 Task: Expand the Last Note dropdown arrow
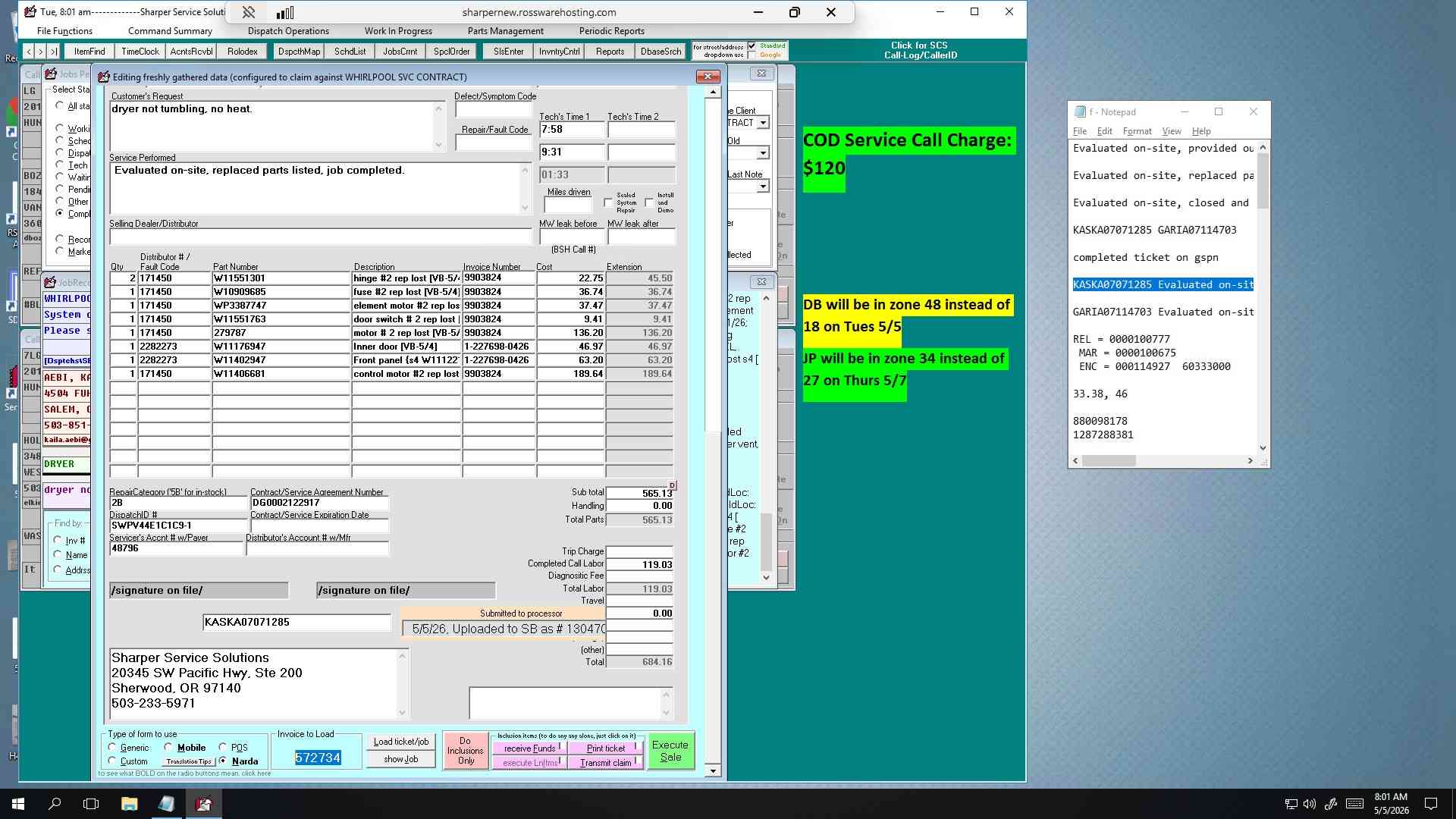point(763,187)
